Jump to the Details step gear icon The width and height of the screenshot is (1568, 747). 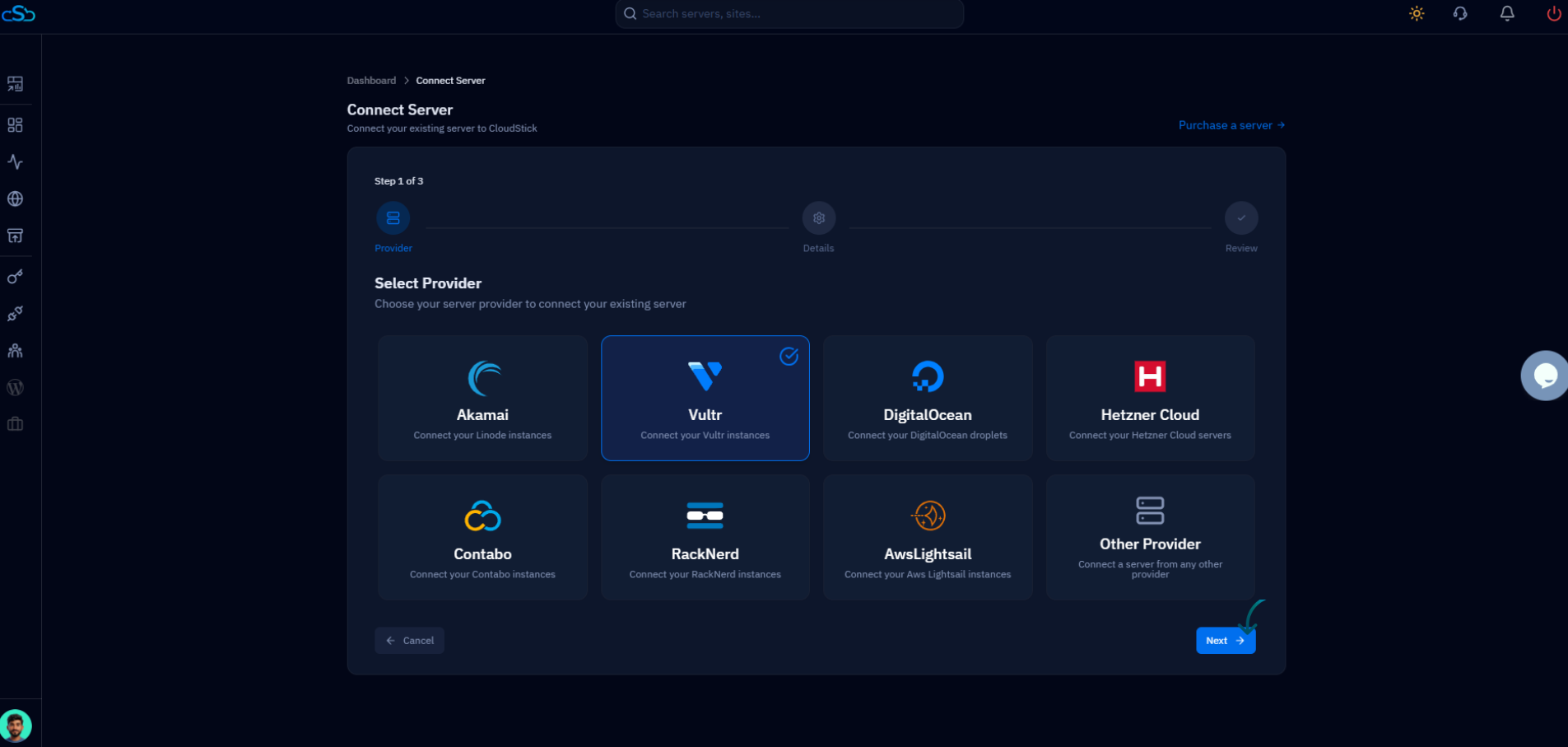click(819, 218)
